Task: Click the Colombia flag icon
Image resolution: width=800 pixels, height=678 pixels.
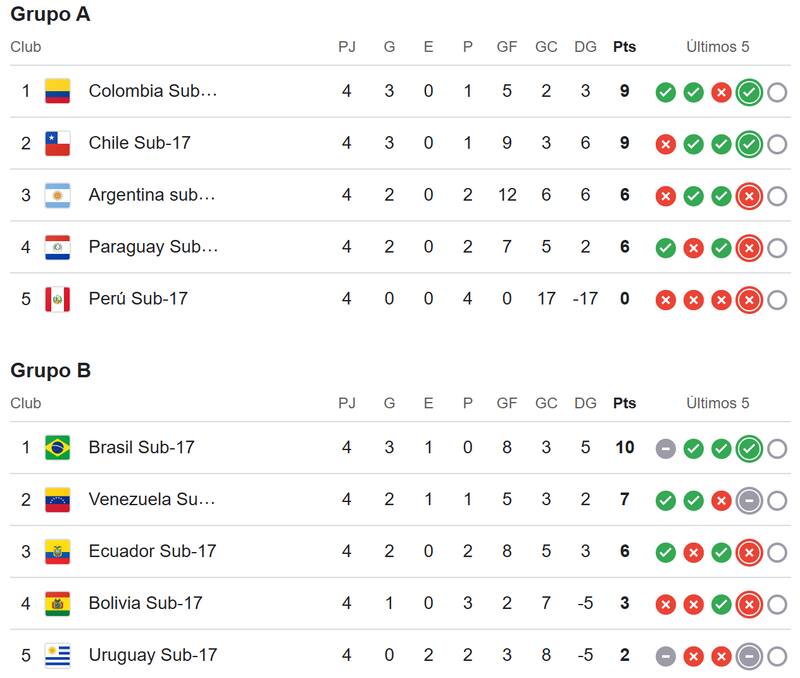Action: (58, 91)
